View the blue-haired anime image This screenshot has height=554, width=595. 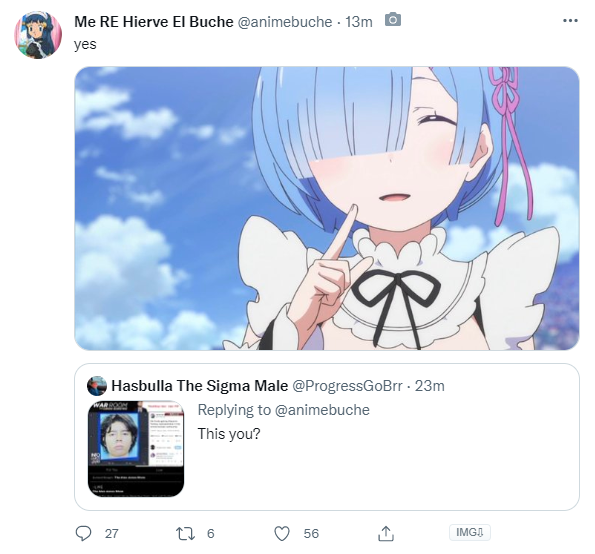[x=327, y=208]
